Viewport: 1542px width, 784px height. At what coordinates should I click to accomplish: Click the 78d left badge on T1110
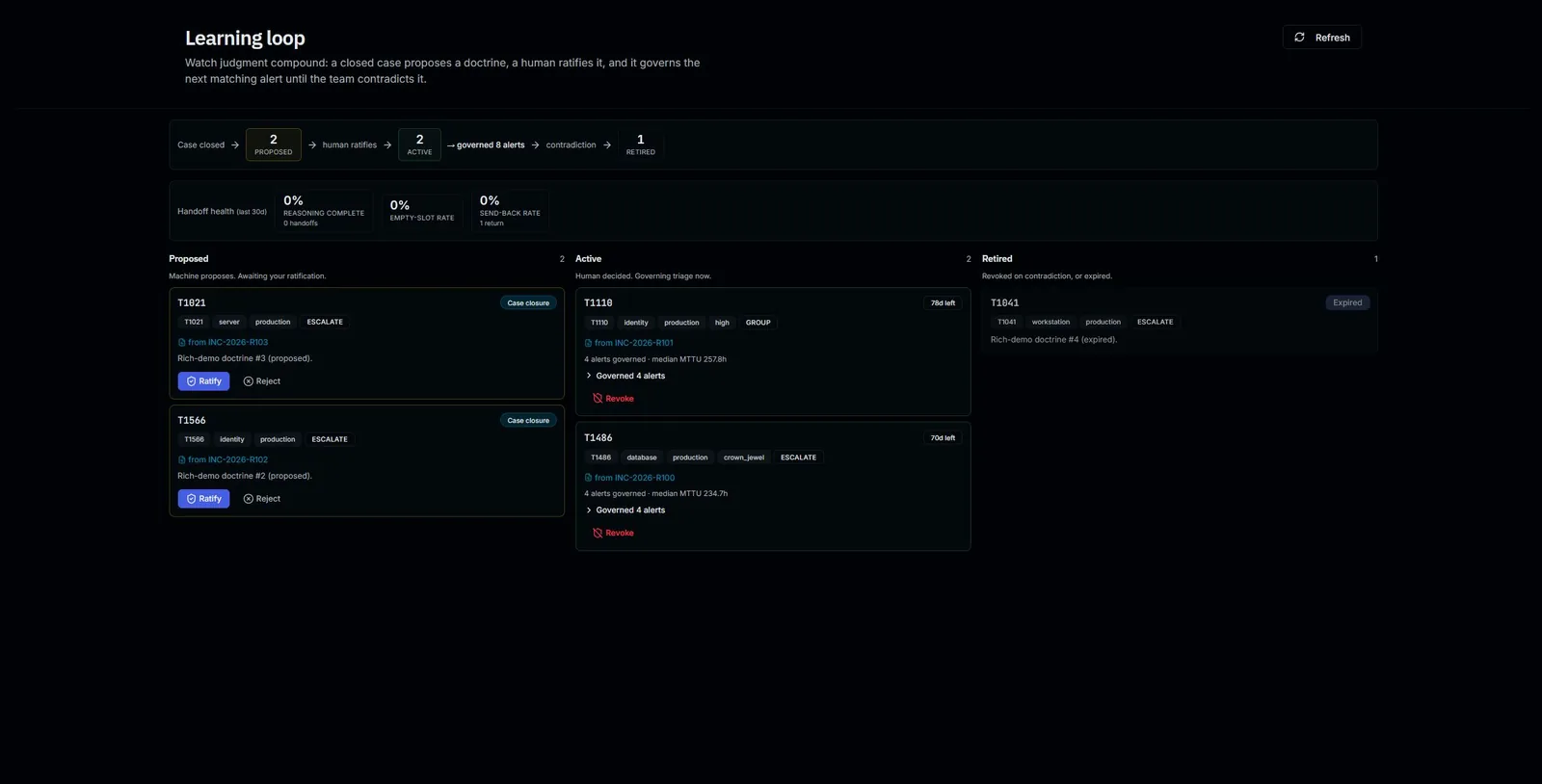pos(943,302)
